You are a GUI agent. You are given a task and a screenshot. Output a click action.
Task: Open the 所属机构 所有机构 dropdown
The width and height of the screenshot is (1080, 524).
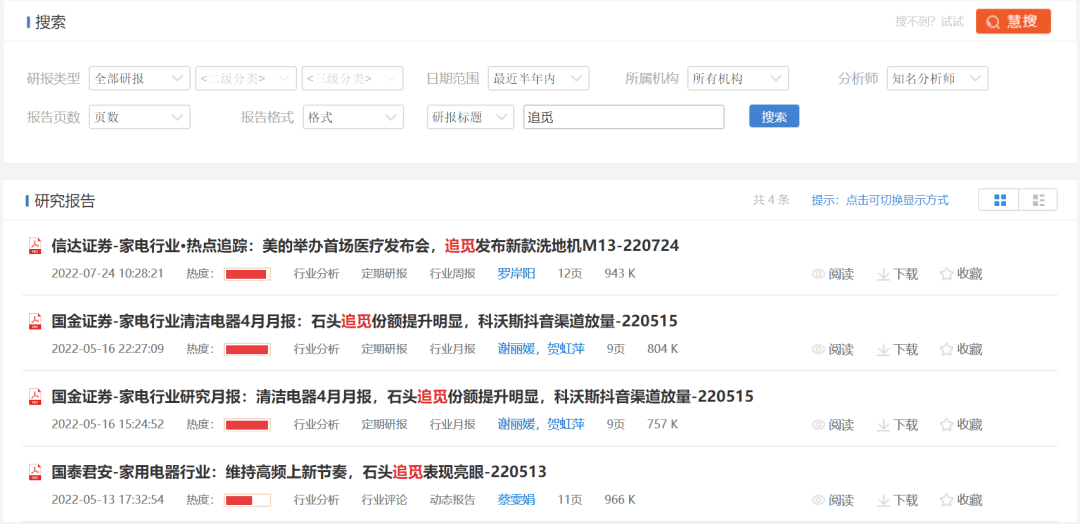click(x=738, y=78)
